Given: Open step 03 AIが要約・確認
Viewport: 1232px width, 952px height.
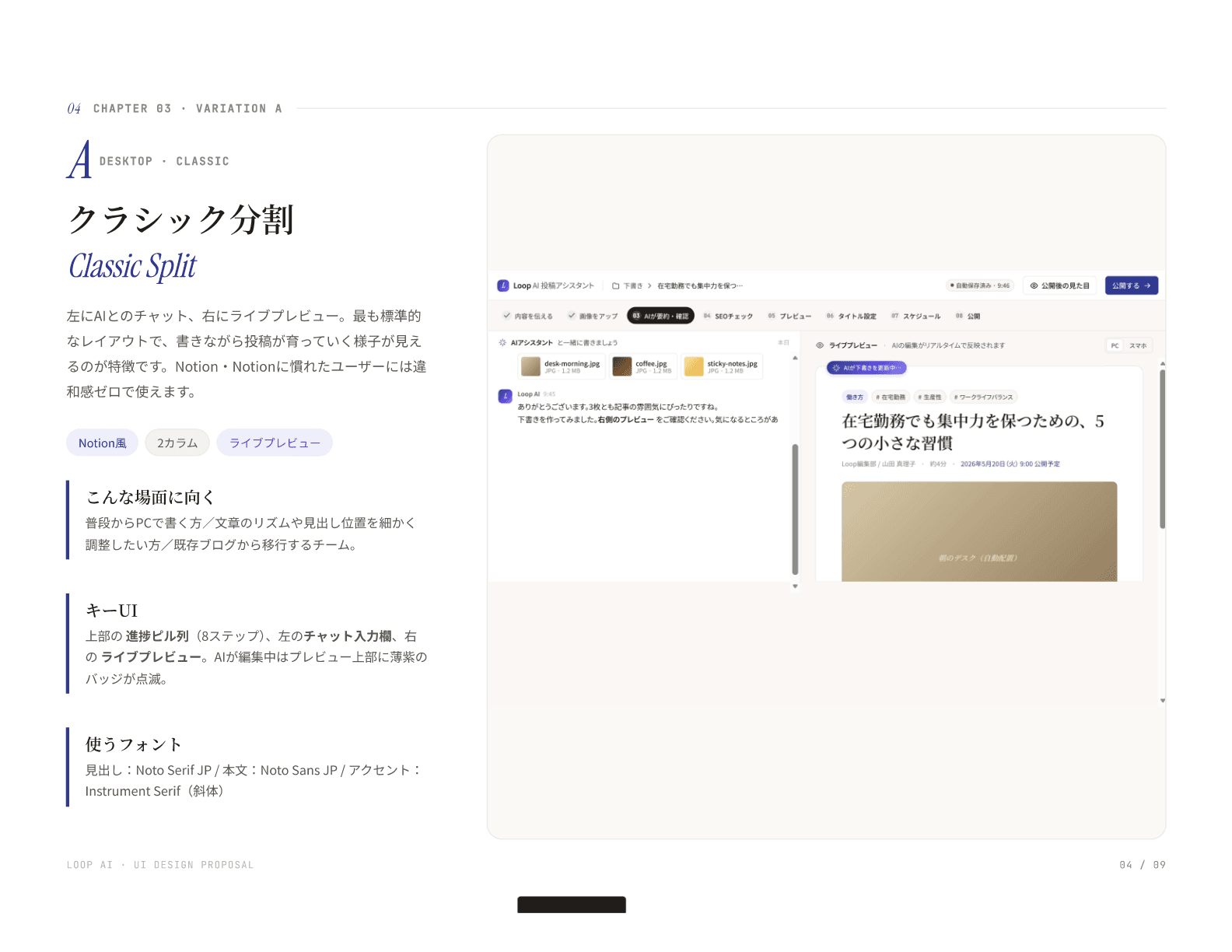Looking at the screenshot, I should [660, 316].
